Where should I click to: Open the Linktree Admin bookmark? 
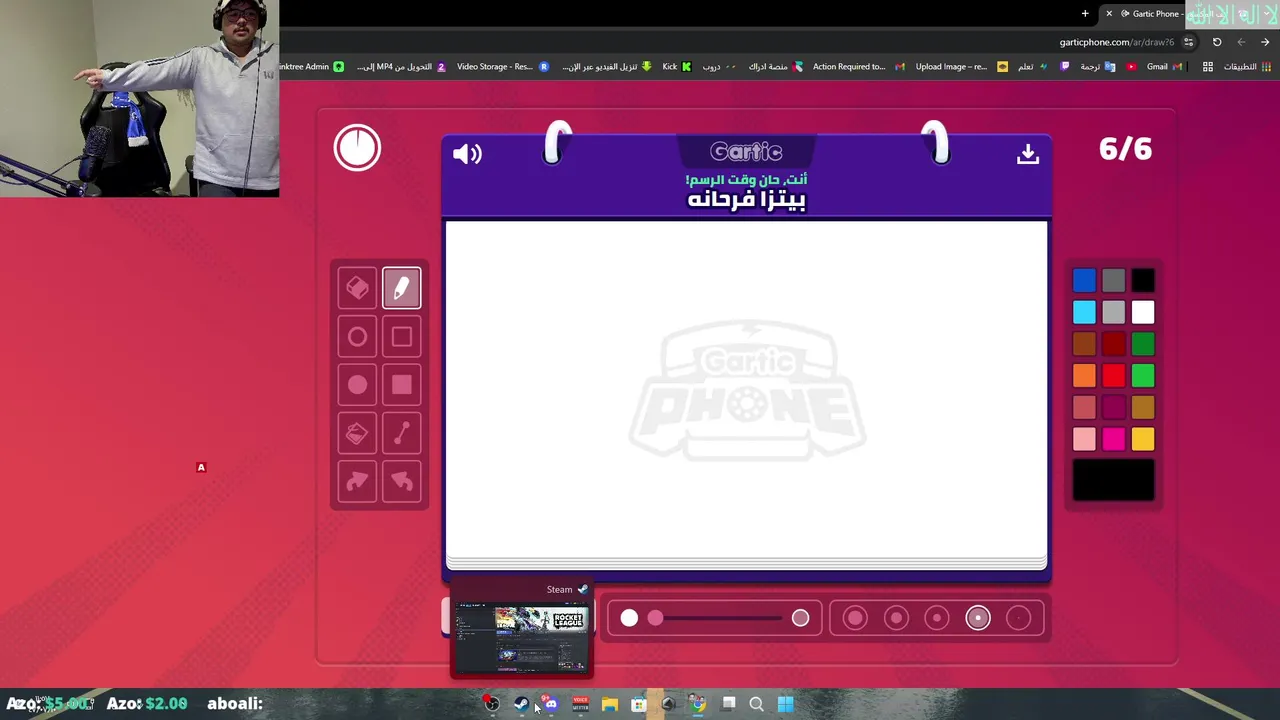click(312, 67)
